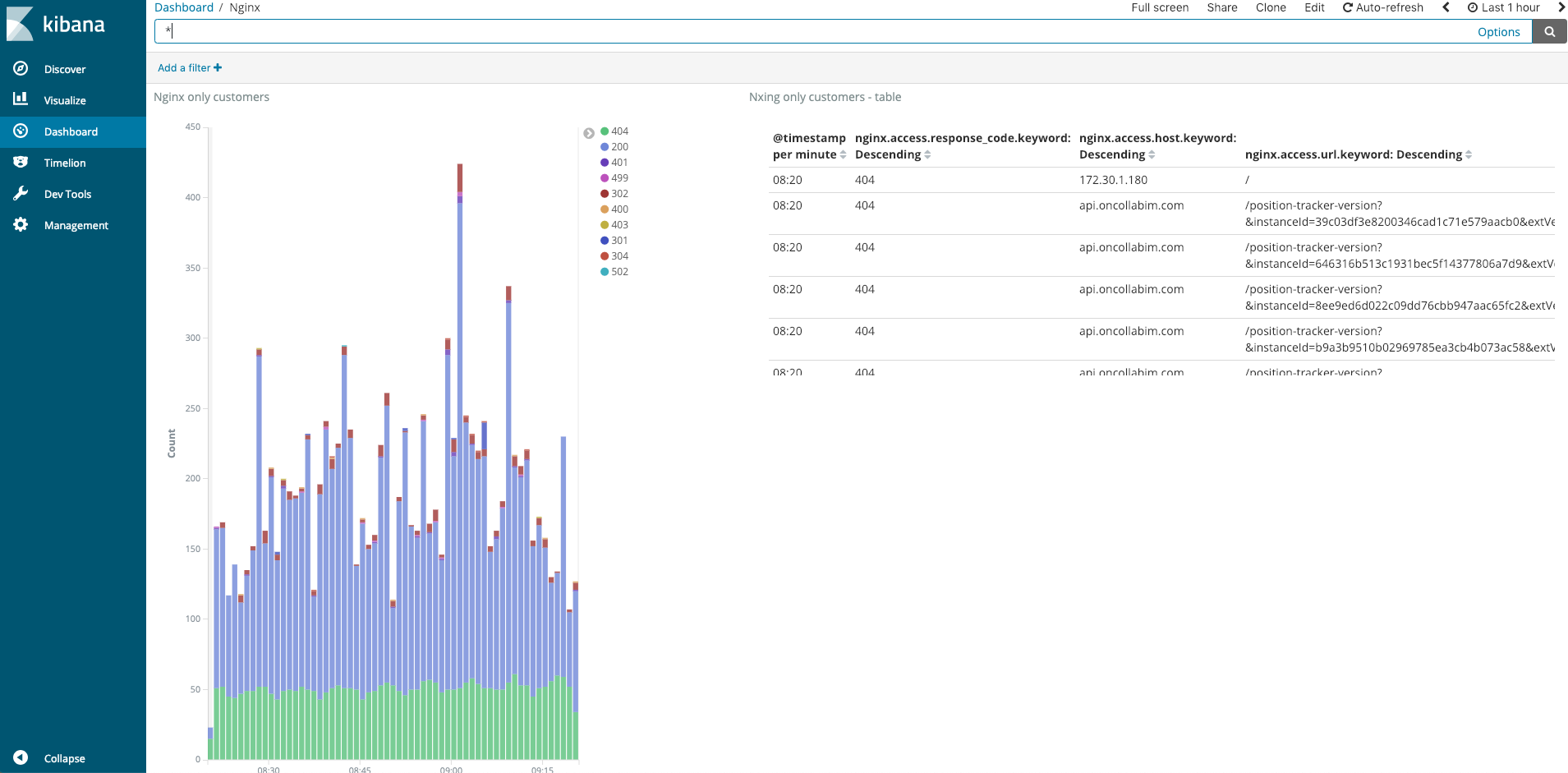1568x773 pixels.
Task: Open the Management gear icon
Action: pos(21,225)
